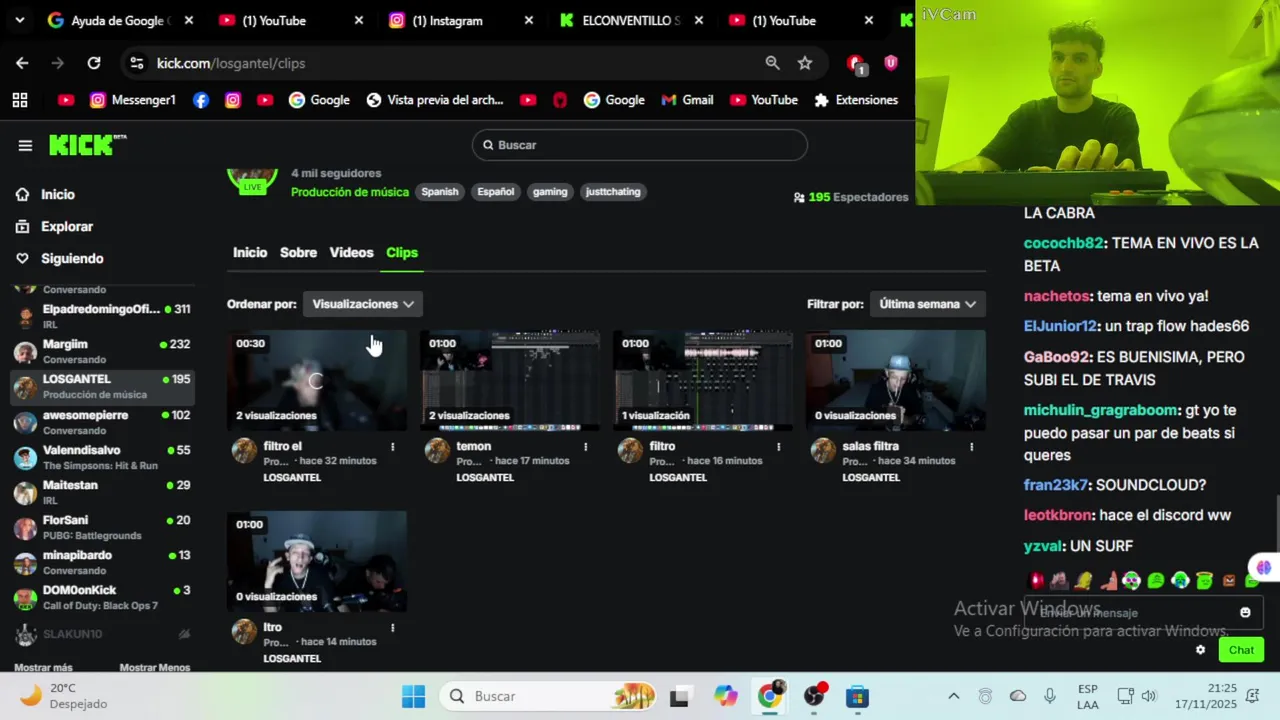Open the Gmail bookmark

[x=687, y=100]
